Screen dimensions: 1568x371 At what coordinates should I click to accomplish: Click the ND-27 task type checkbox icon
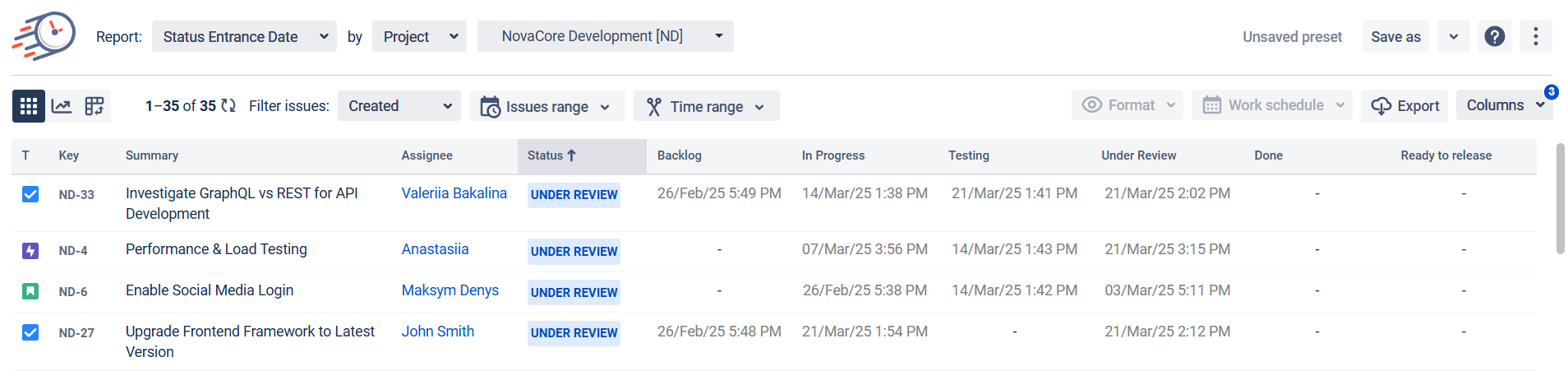point(30,332)
